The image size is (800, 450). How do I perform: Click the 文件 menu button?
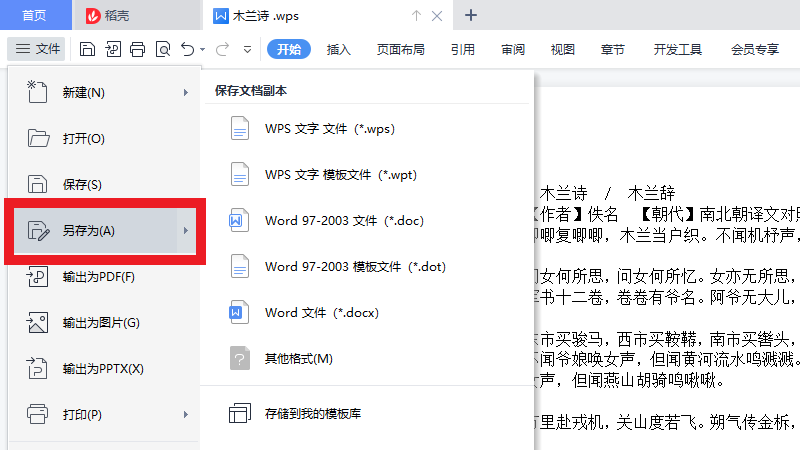38,49
